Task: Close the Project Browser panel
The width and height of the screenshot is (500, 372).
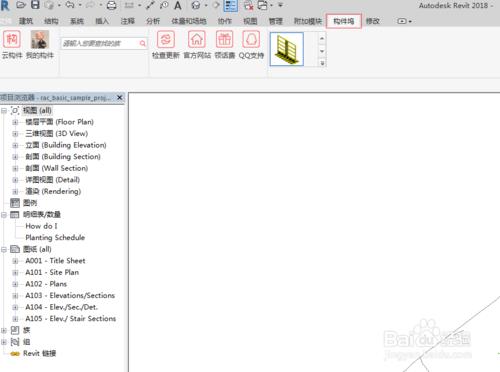Action: (x=120, y=97)
